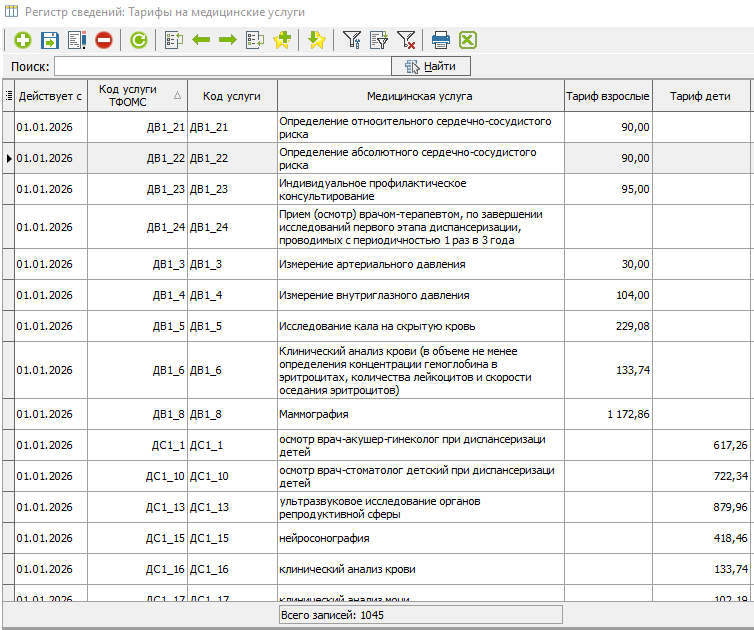Go to bookmark star with down arrow
This screenshot has width=754, height=630.
click(x=317, y=40)
